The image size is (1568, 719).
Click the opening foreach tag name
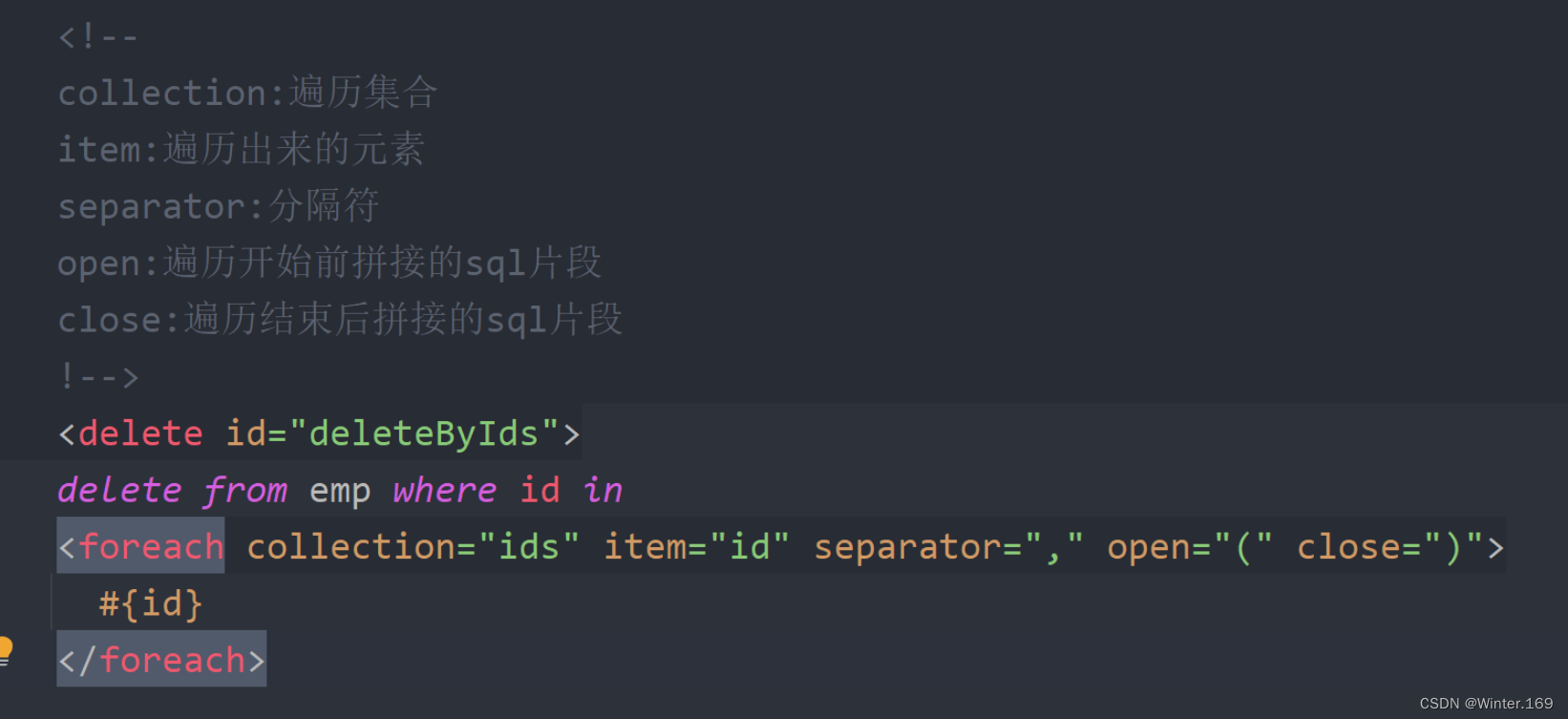pos(151,547)
